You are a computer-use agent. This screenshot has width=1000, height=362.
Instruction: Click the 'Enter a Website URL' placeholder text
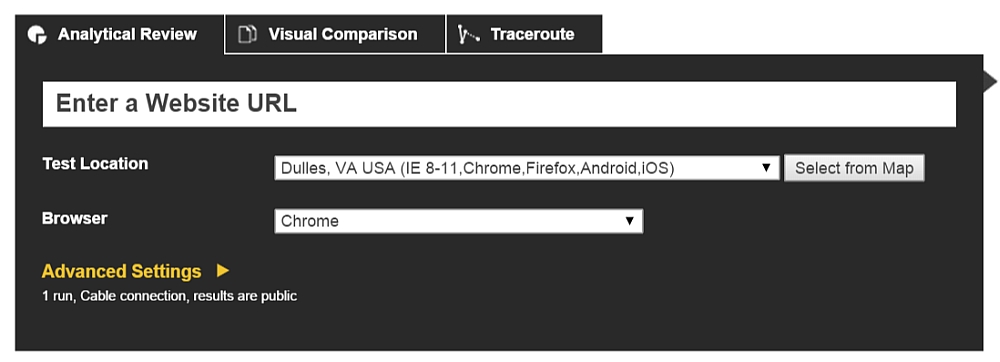point(177,103)
